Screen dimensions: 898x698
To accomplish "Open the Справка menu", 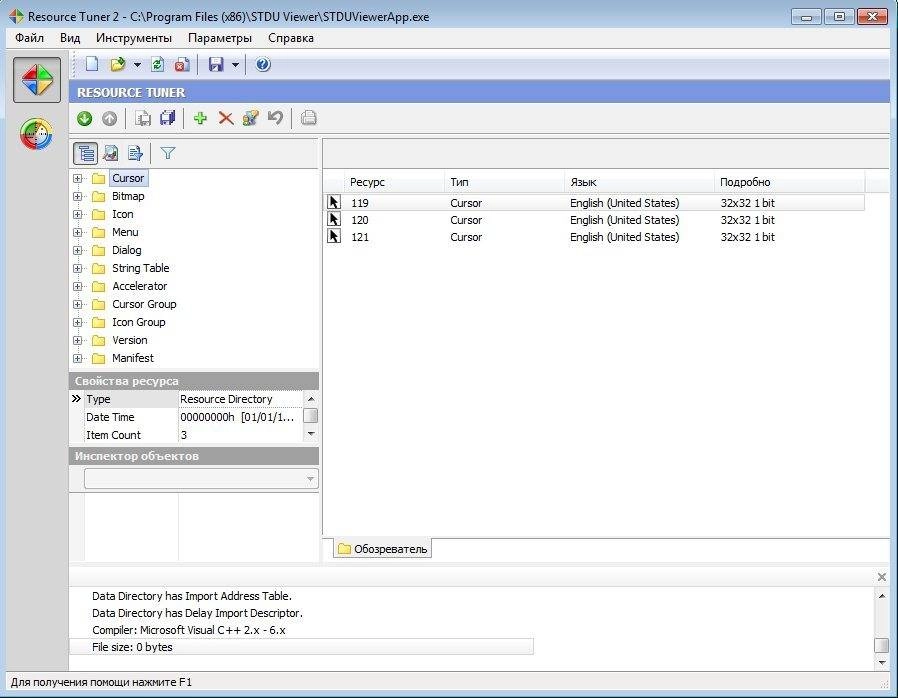I will point(290,38).
